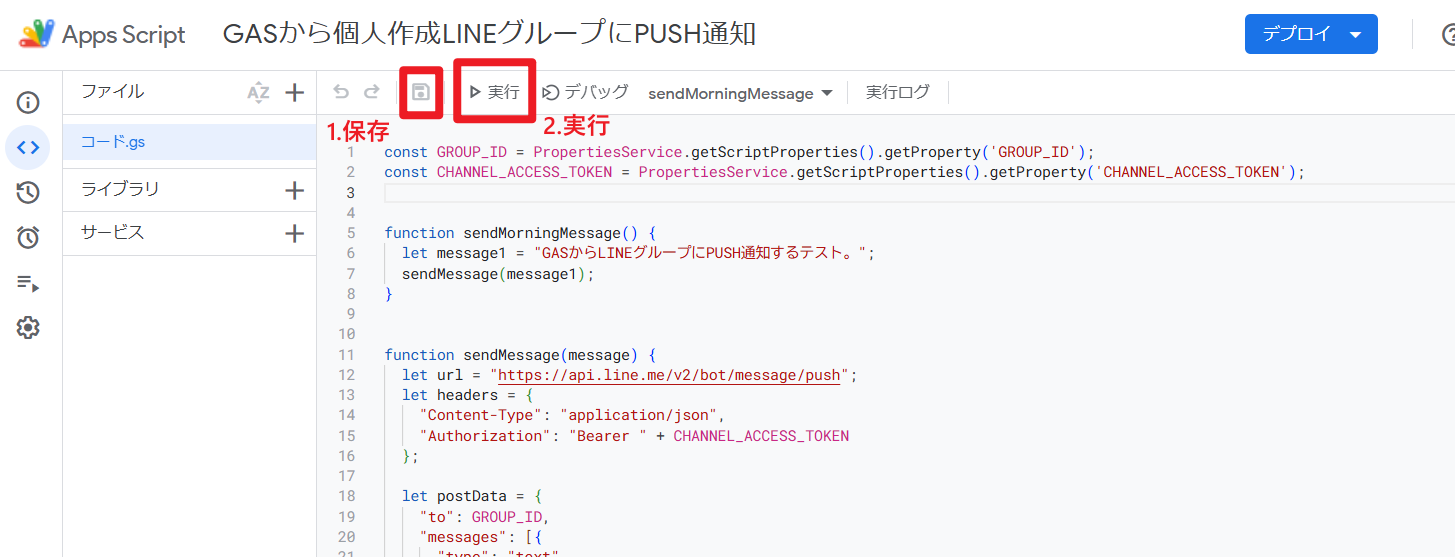Open Project History clock icon

28,193
